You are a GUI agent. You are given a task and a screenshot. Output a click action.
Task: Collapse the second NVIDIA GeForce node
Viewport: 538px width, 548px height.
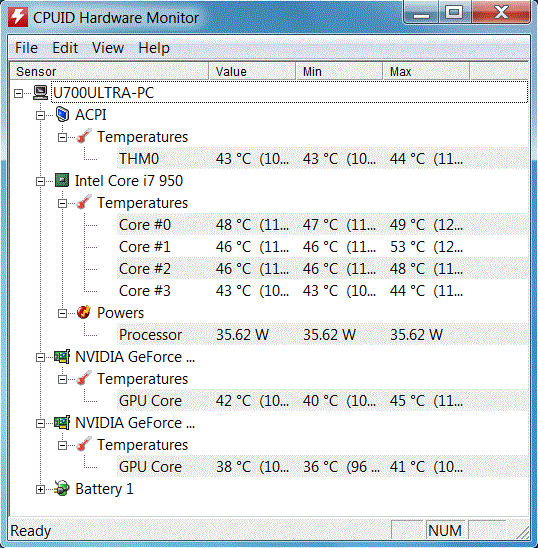[x=41, y=424]
